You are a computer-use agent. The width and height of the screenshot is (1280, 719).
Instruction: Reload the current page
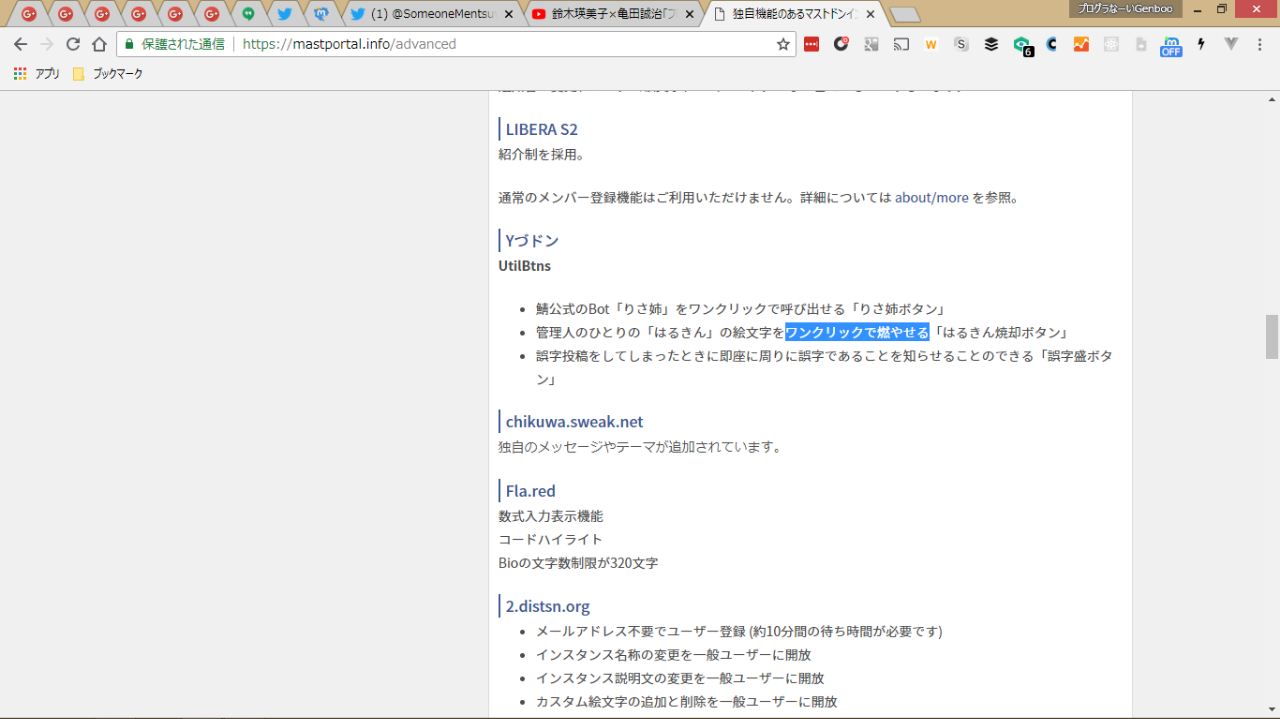73,44
